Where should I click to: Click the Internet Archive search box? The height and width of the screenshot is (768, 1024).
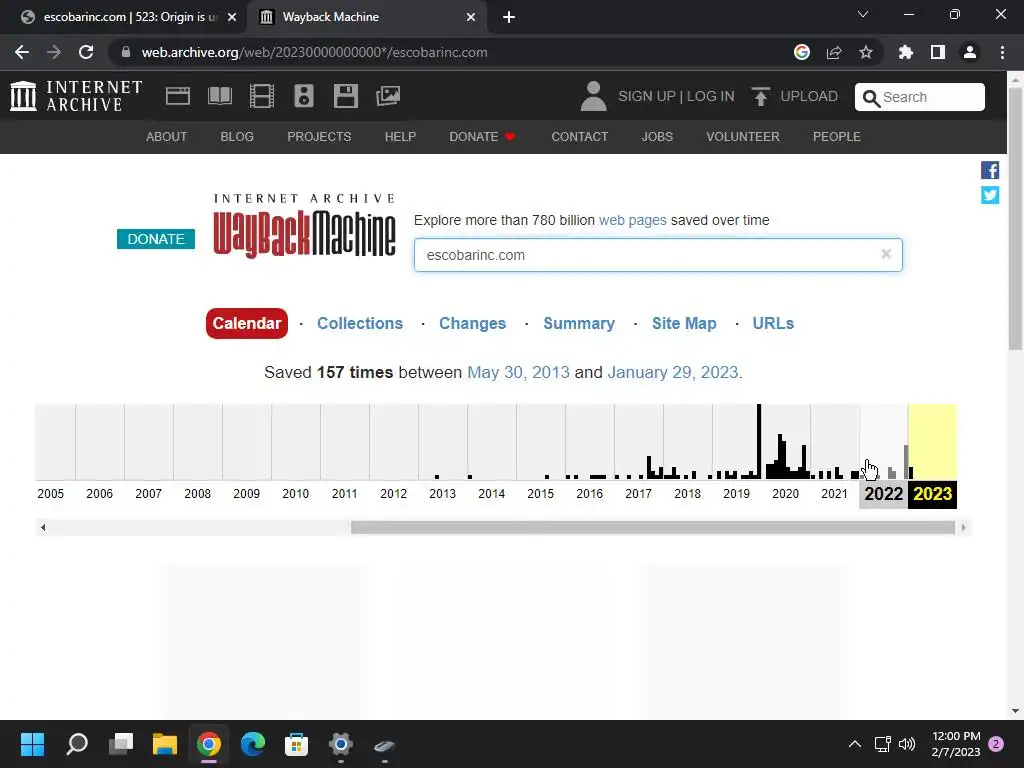tap(920, 97)
